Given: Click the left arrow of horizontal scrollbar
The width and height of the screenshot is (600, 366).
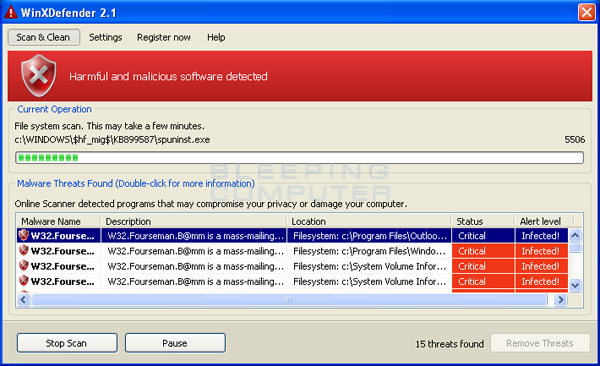Looking at the screenshot, I should (x=23, y=300).
